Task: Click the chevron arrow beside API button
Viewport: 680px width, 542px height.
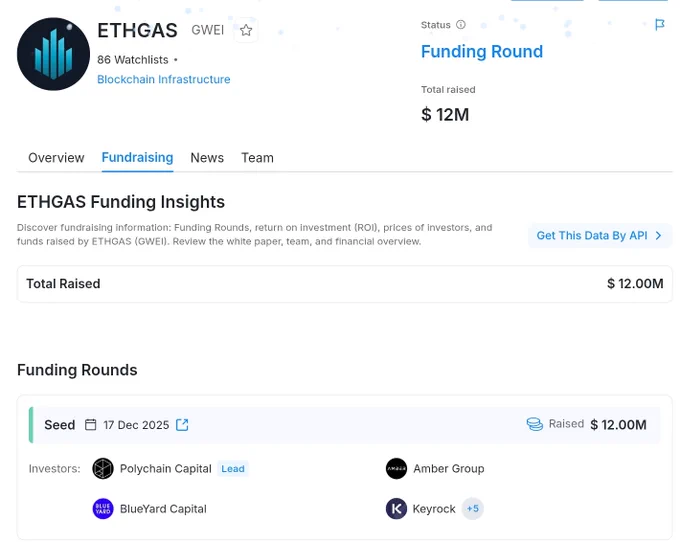Action: 658,235
